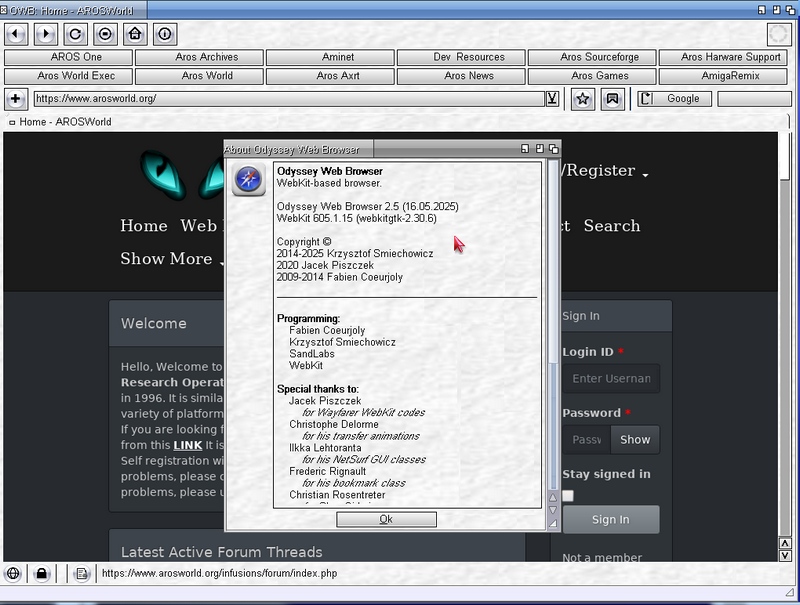Click the Ok button in About dialog

click(386, 519)
